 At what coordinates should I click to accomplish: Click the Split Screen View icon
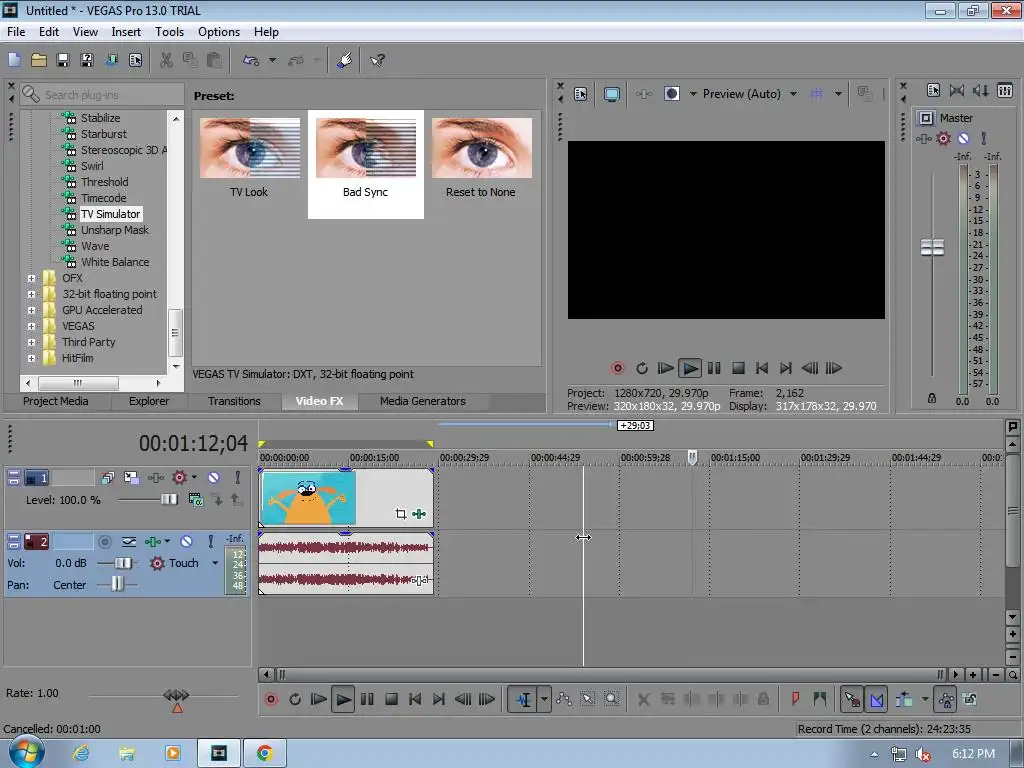click(x=672, y=94)
